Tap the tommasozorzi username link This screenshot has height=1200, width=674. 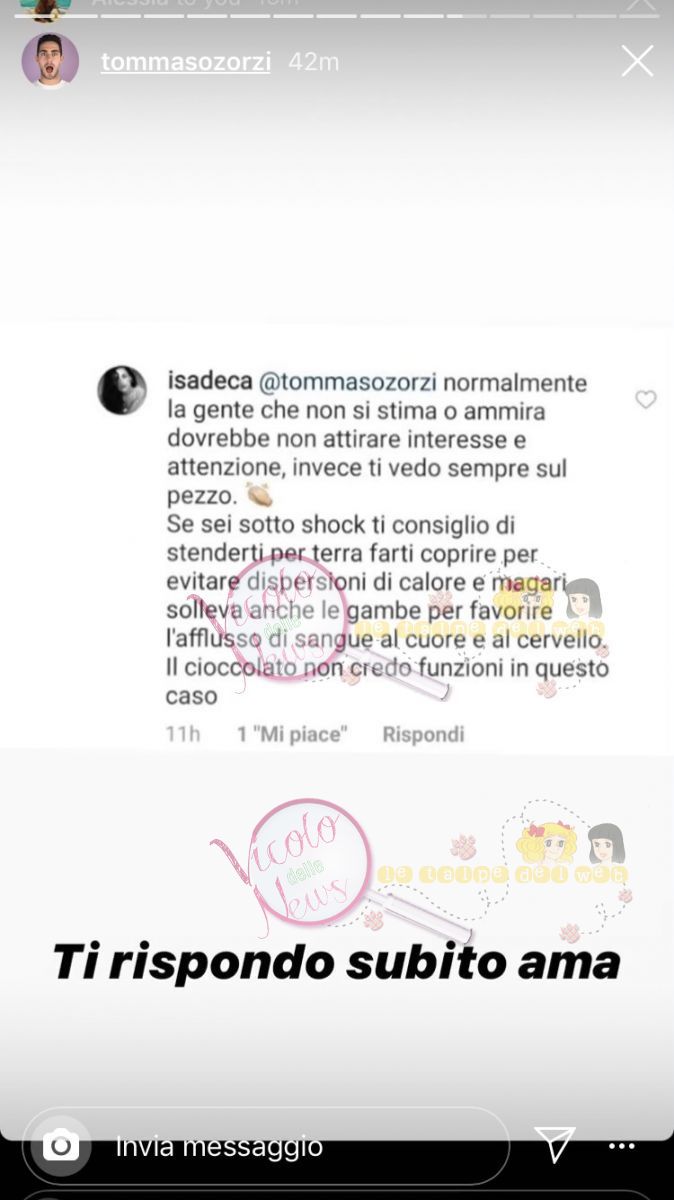coord(186,62)
